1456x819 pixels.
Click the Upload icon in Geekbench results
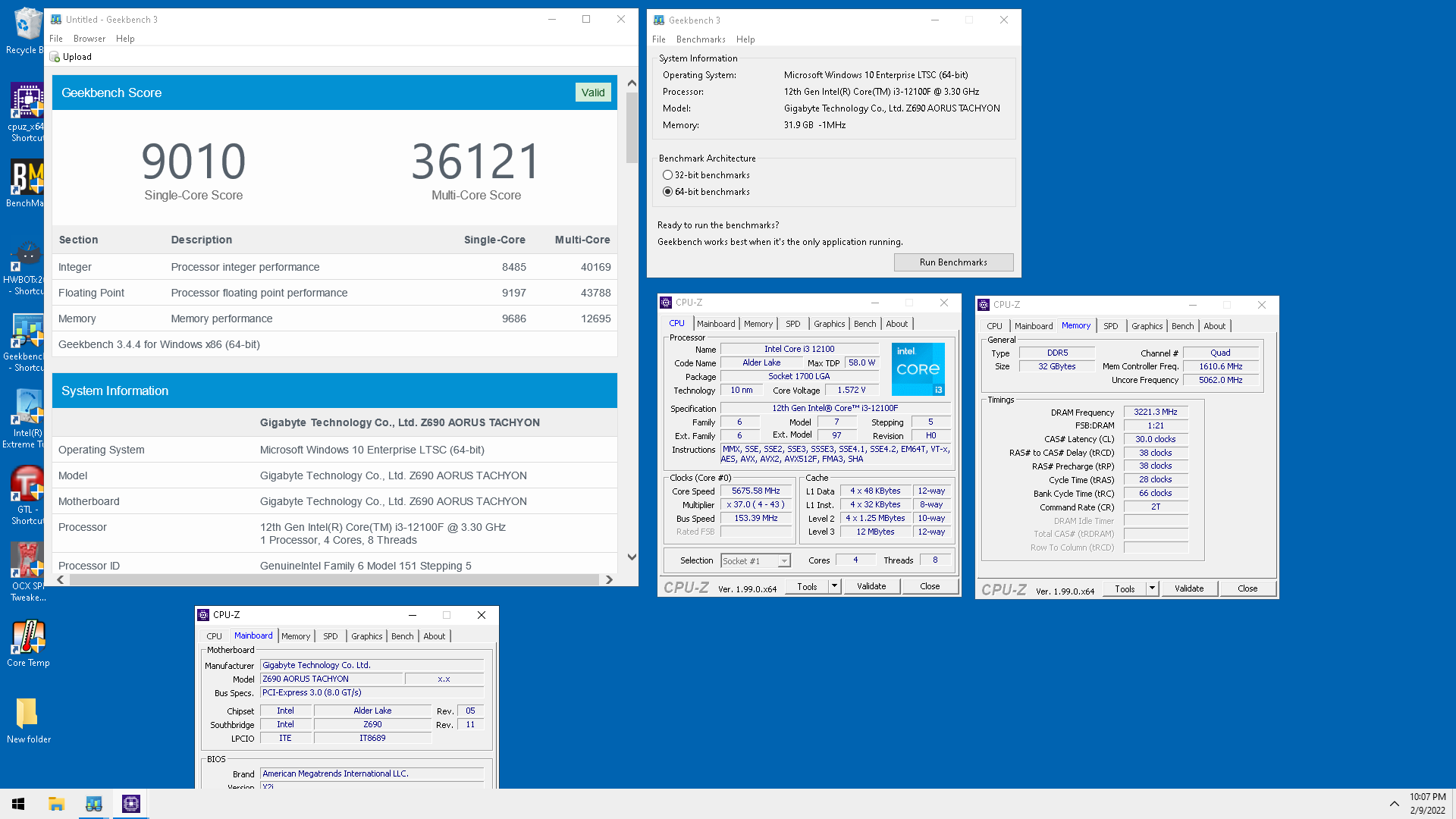tap(55, 57)
